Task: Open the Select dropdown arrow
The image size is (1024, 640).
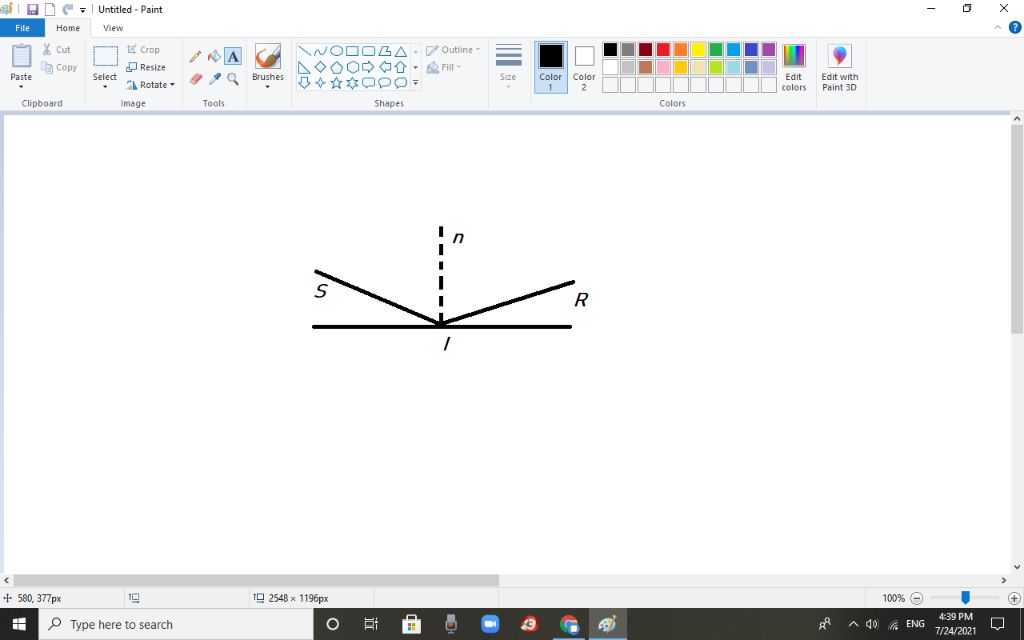Action: pyautogui.click(x=104, y=86)
